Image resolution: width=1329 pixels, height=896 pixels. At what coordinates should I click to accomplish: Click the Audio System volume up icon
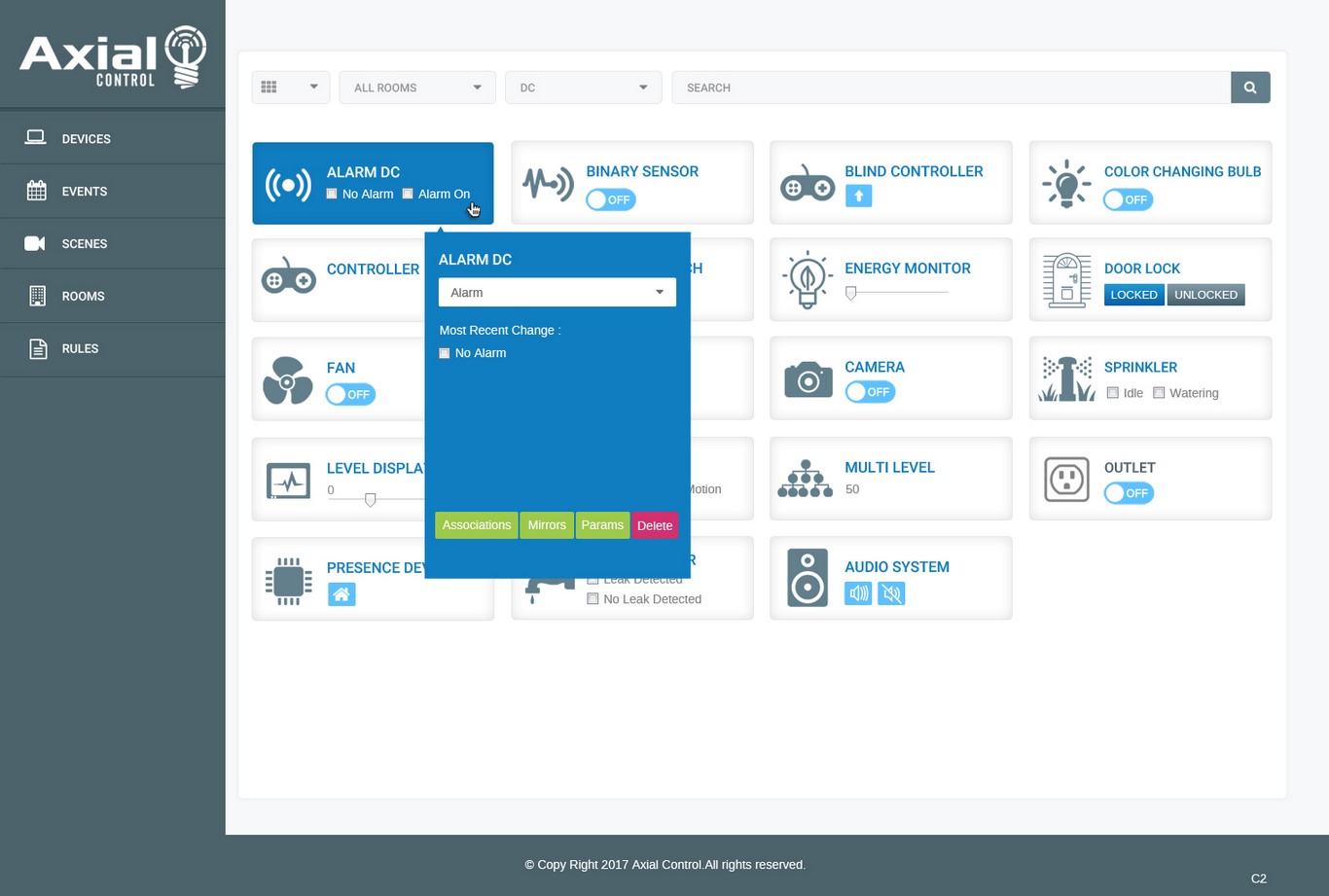(858, 593)
